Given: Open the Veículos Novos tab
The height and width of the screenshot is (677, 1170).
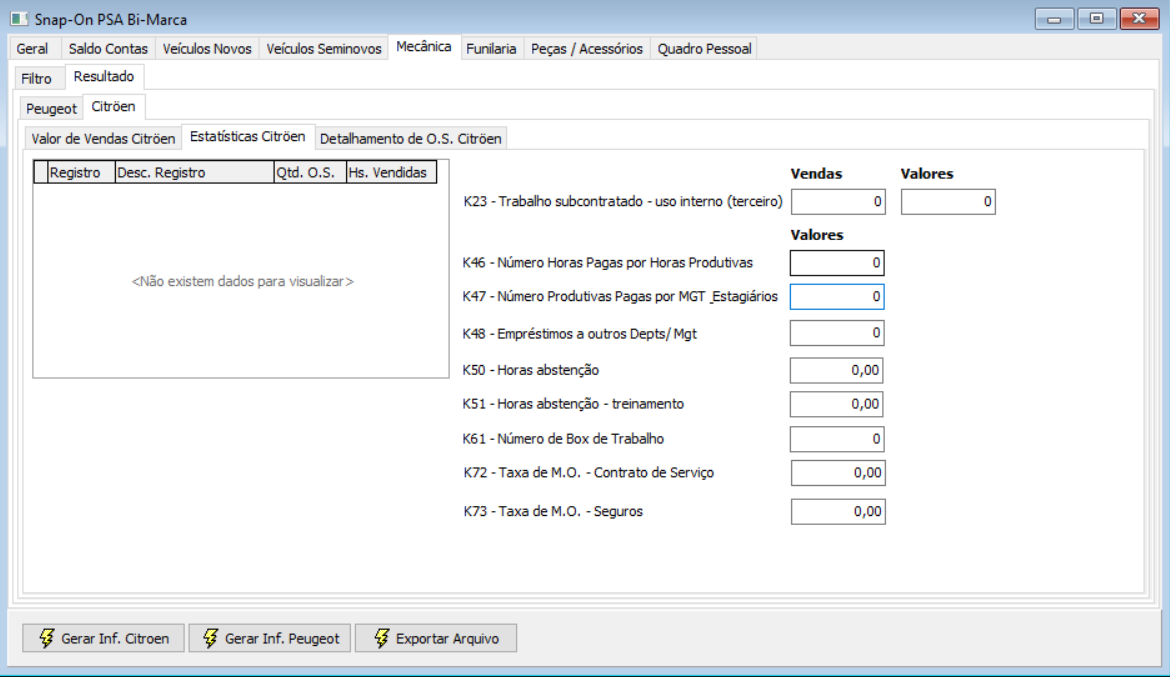Looking at the screenshot, I should pyautogui.click(x=207, y=49).
